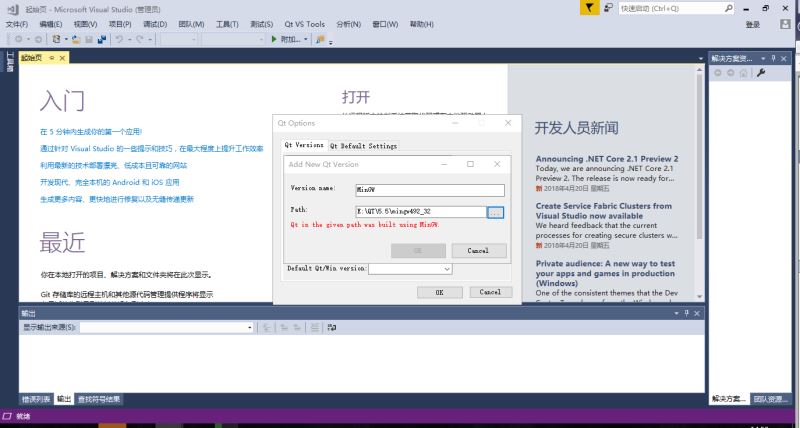
Task: Open the Tools (工具) menu
Action: click(227, 24)
